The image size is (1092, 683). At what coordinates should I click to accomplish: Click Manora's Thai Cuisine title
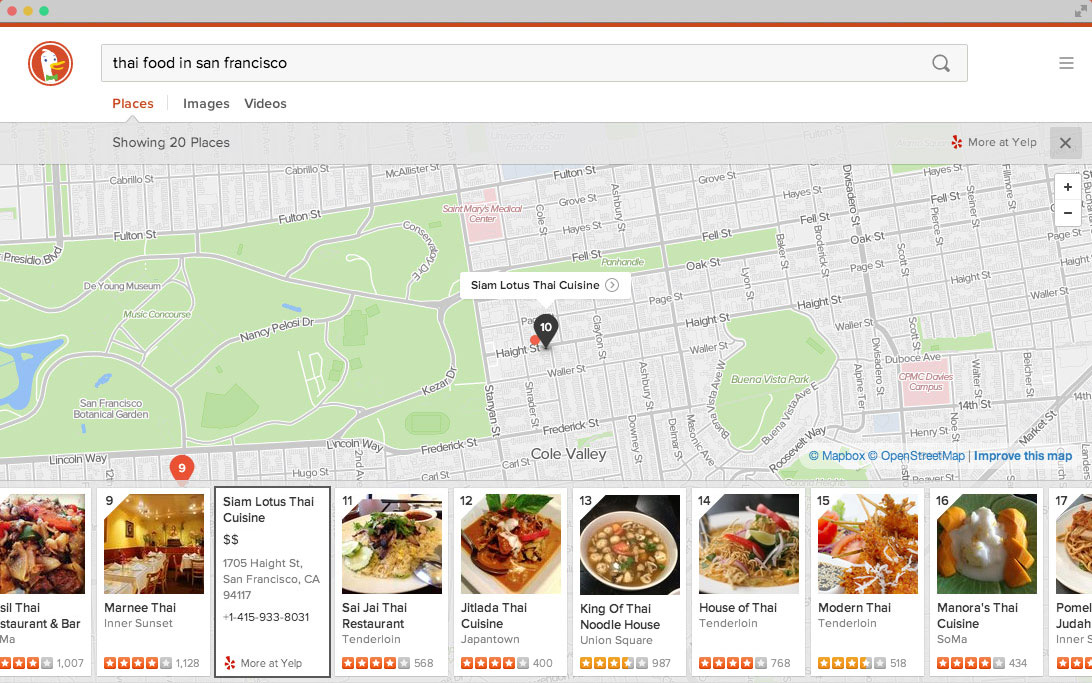coord(978,615)
